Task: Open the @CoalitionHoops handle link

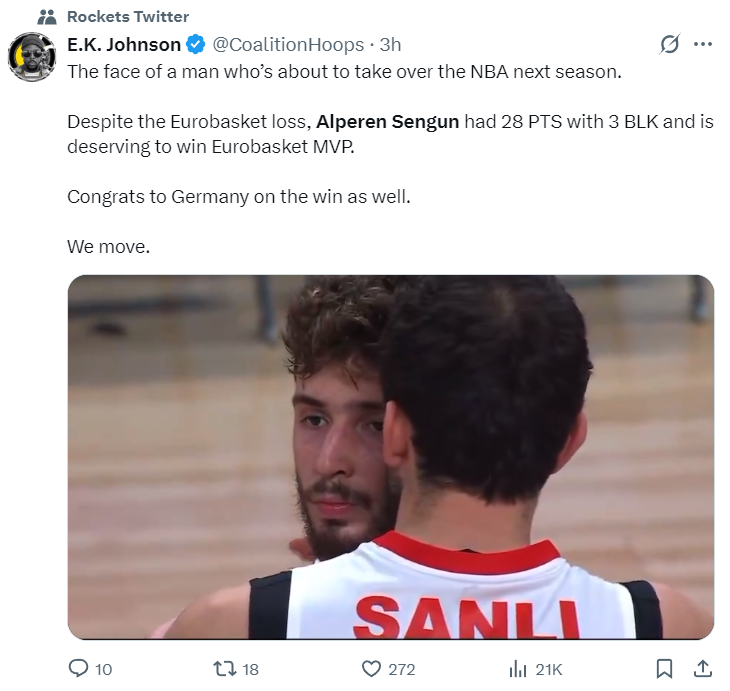Action: tap(288, 45)
